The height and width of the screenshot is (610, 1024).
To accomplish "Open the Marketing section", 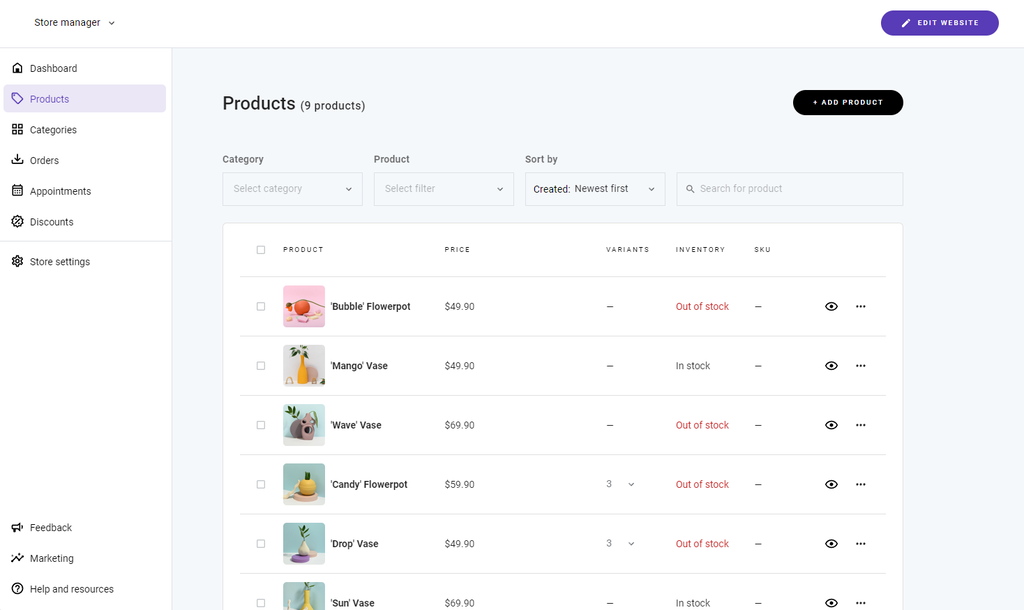I will [x=51, y=558].
